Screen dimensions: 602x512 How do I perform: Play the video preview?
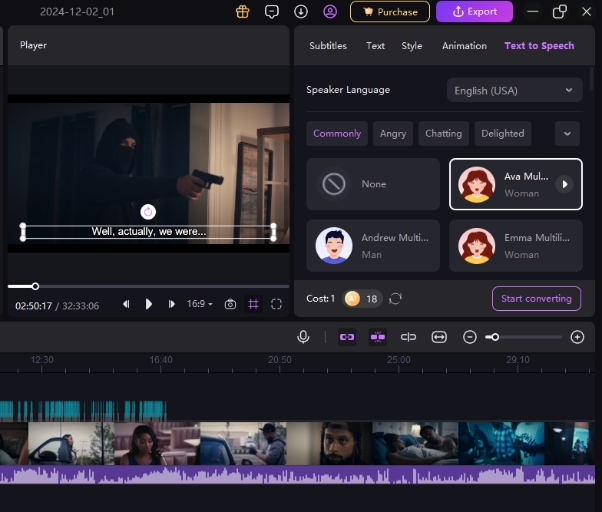pyautogui.click(x=149, y=304)
